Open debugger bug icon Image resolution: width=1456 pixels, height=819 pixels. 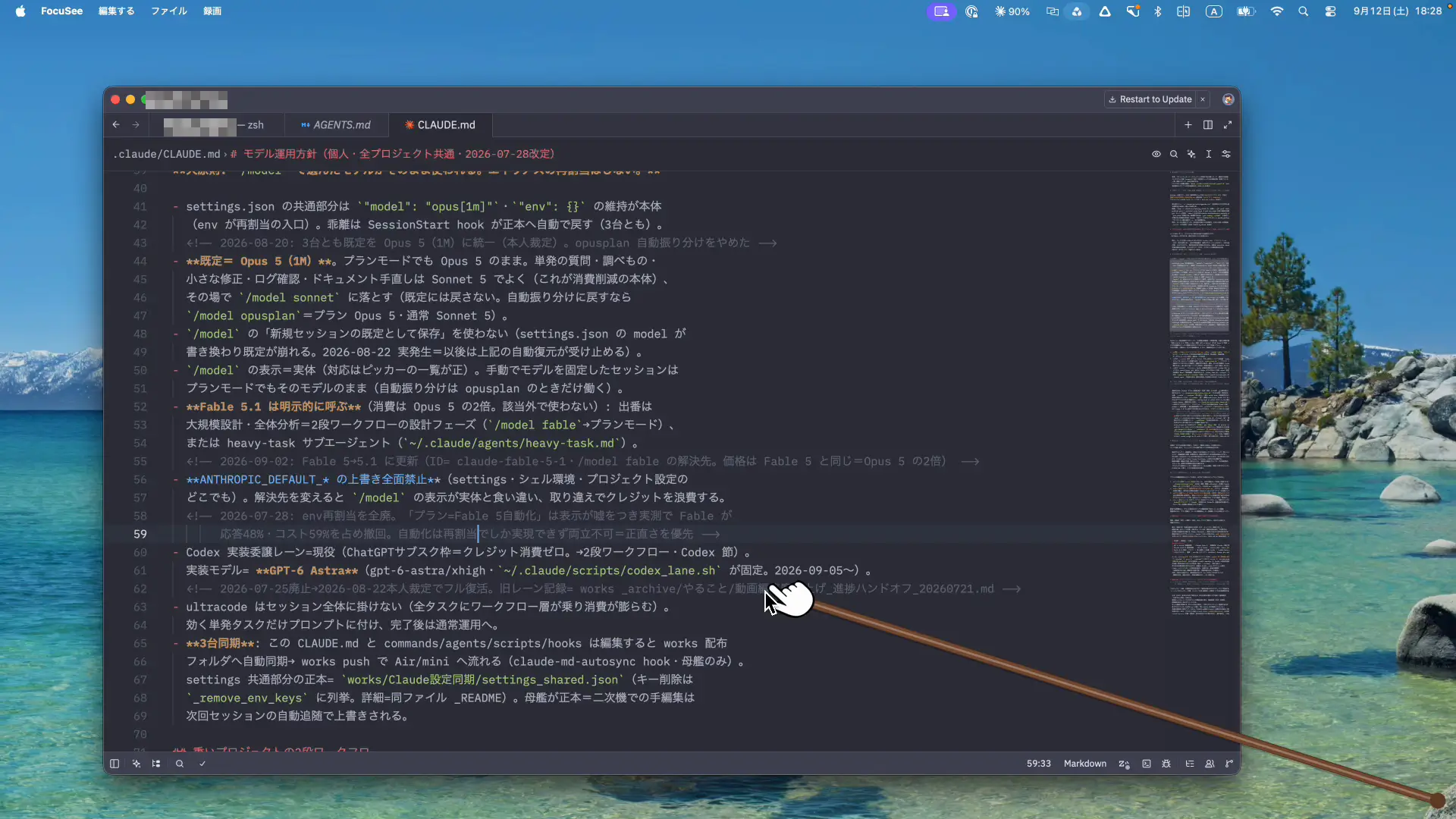[x=1166, y=764]
